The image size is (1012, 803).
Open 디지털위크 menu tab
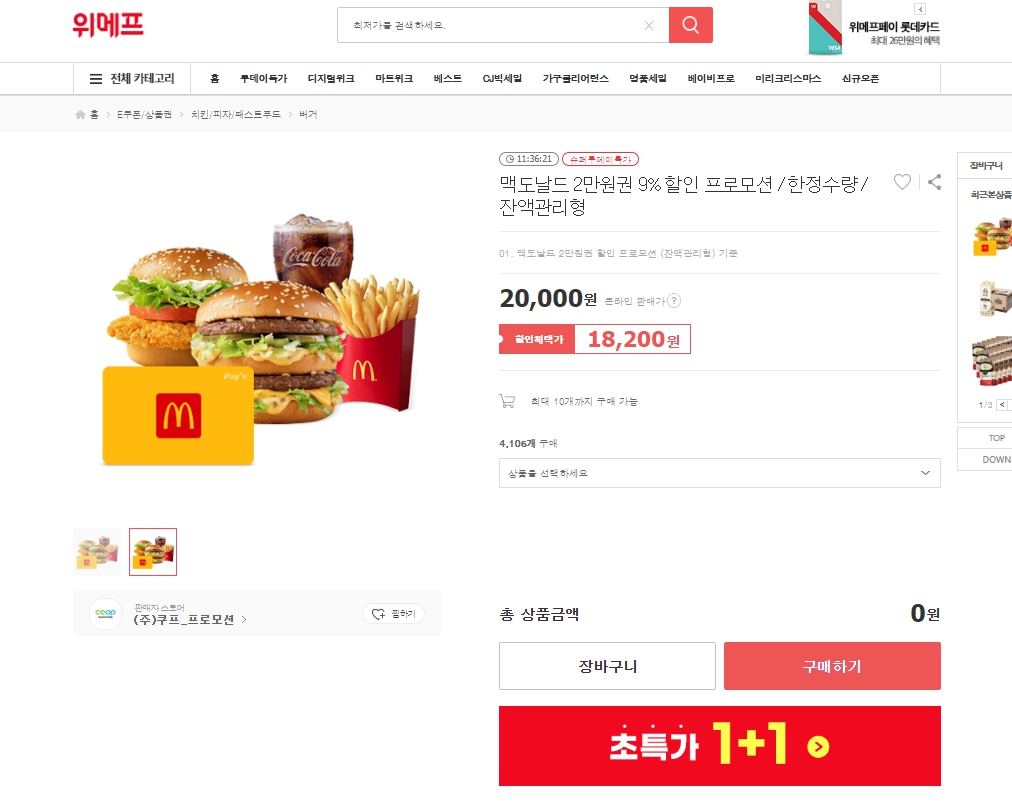pos(331,79)
